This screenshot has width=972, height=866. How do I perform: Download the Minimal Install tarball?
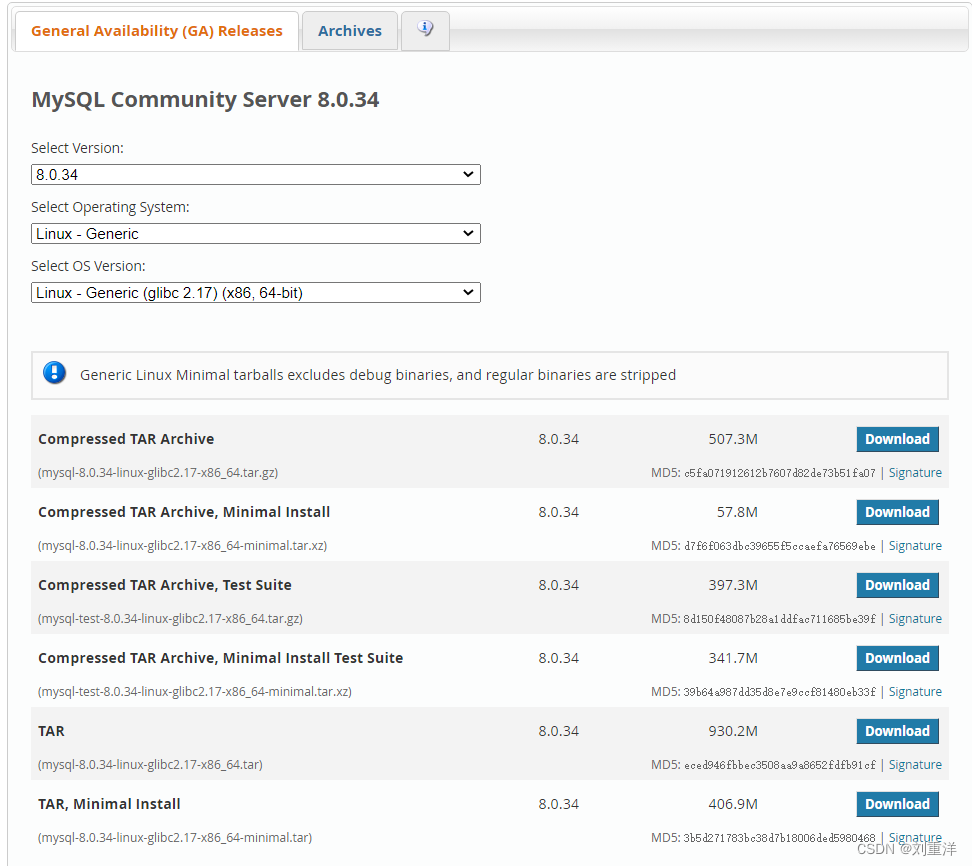pyautogui.click(x=897, y=512)
